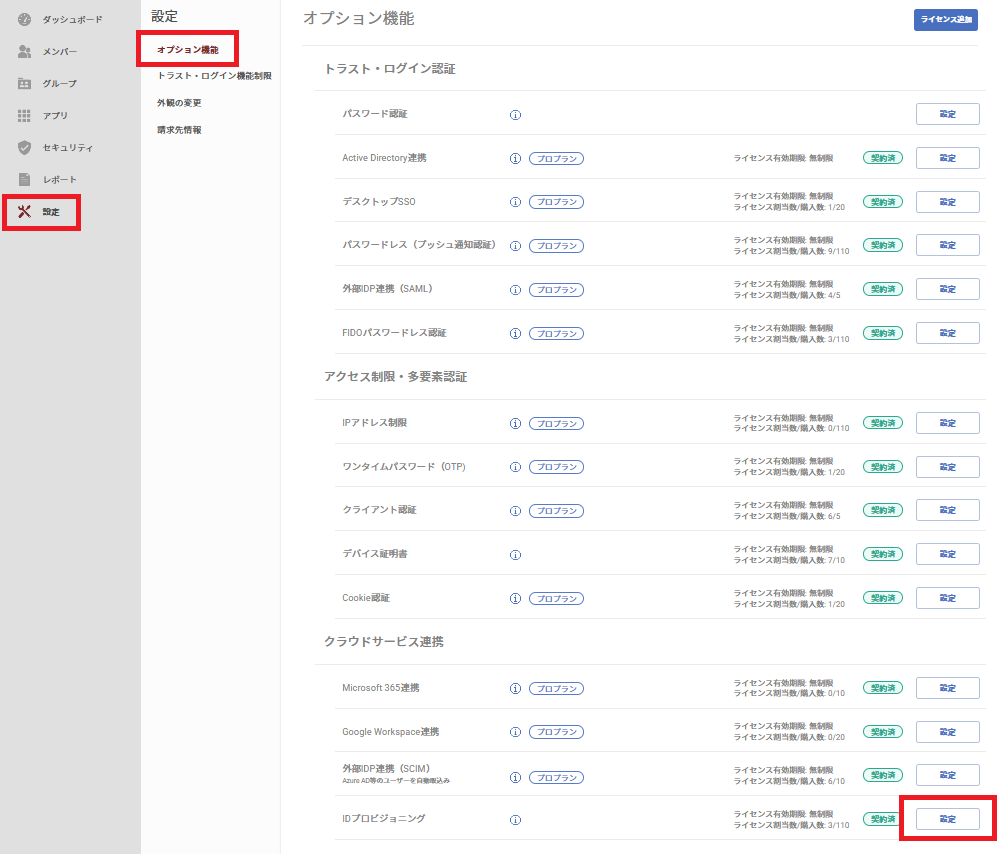Click プロプラン badge for Google Workspace連携
Image resolution: width=1004 pixels, height=854 pixels.
click(556, 732)
